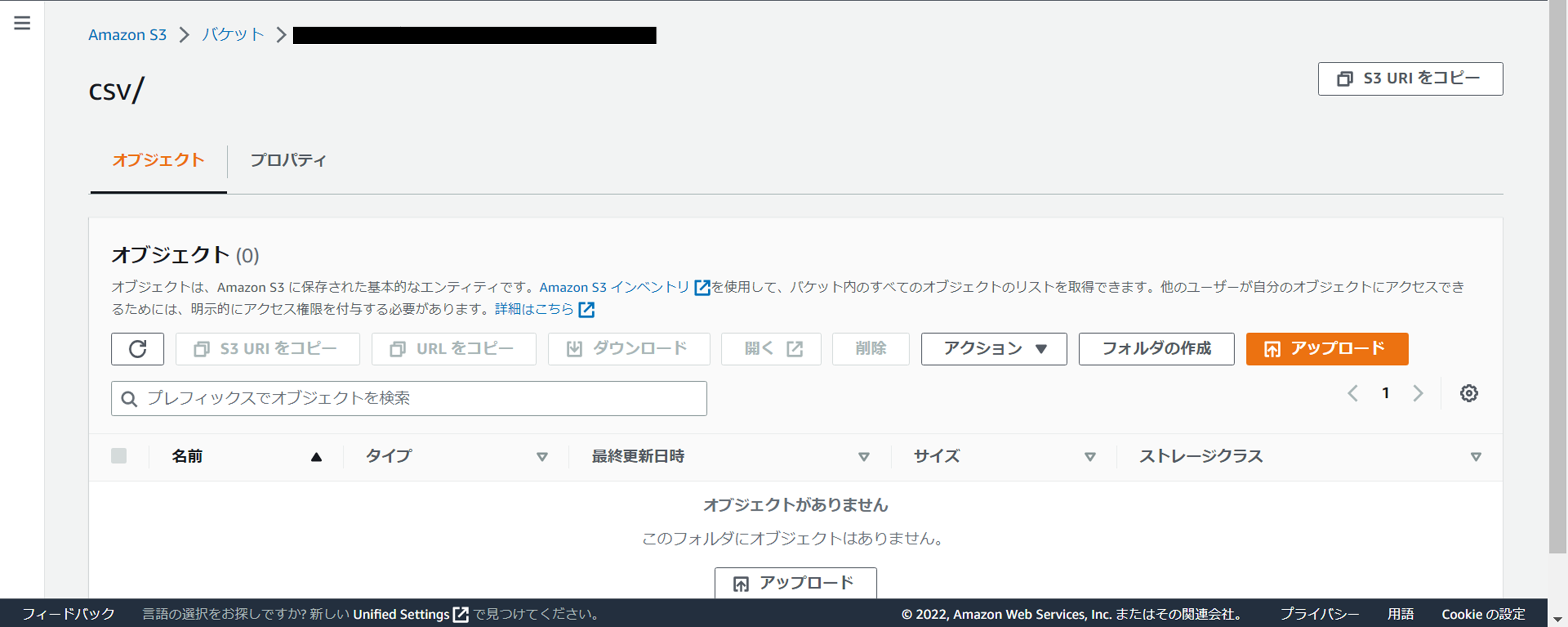The width and height of the screenshot is (1568, 627).
Task: Click the prefix object search field
Action: (x=409, y=398)
